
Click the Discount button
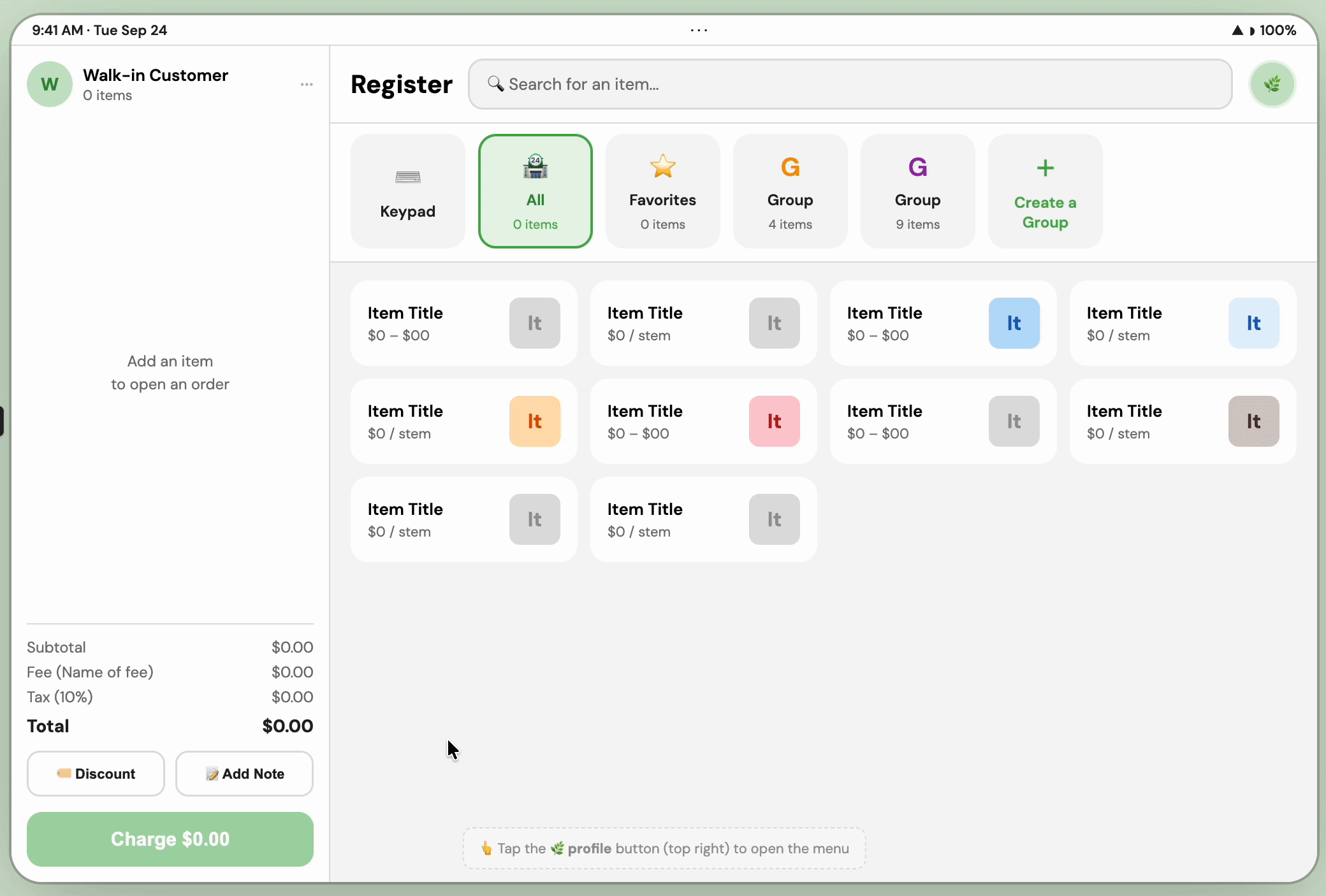coord(96,774)
